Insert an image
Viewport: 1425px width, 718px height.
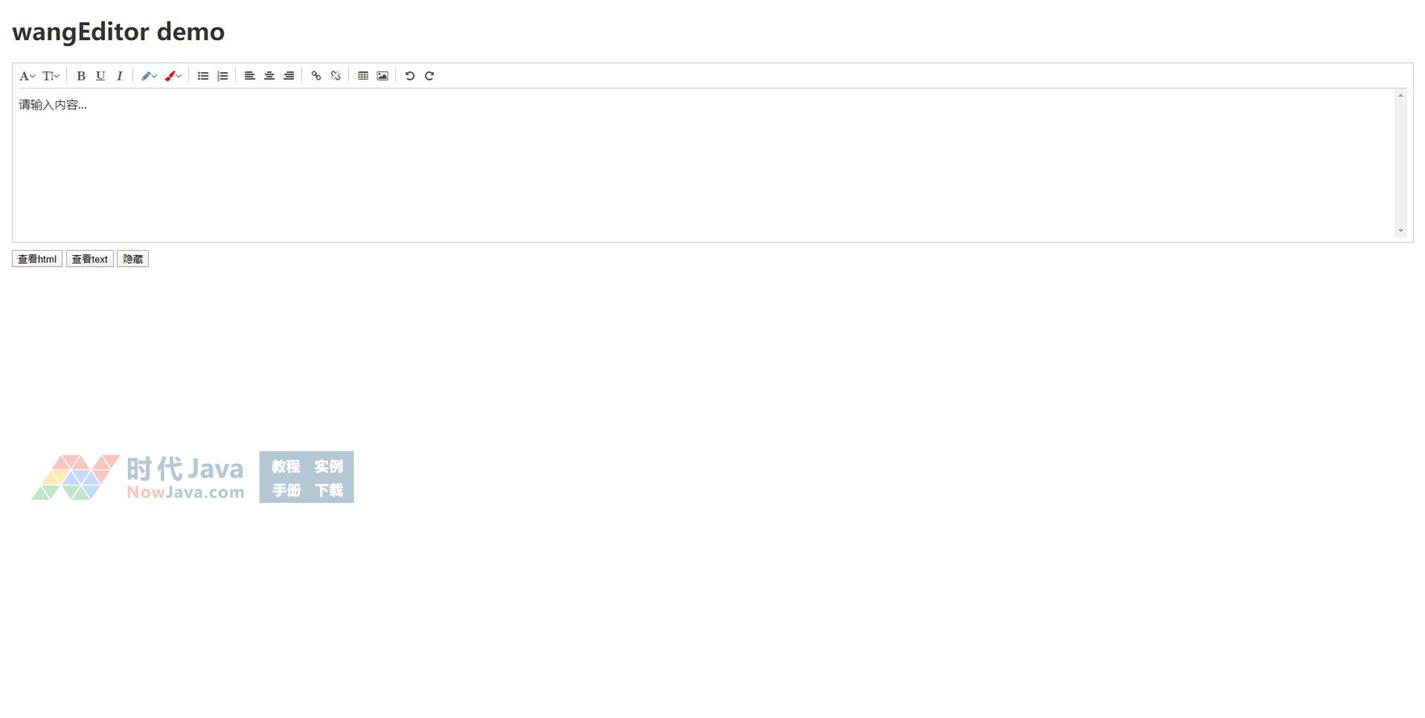382,76
